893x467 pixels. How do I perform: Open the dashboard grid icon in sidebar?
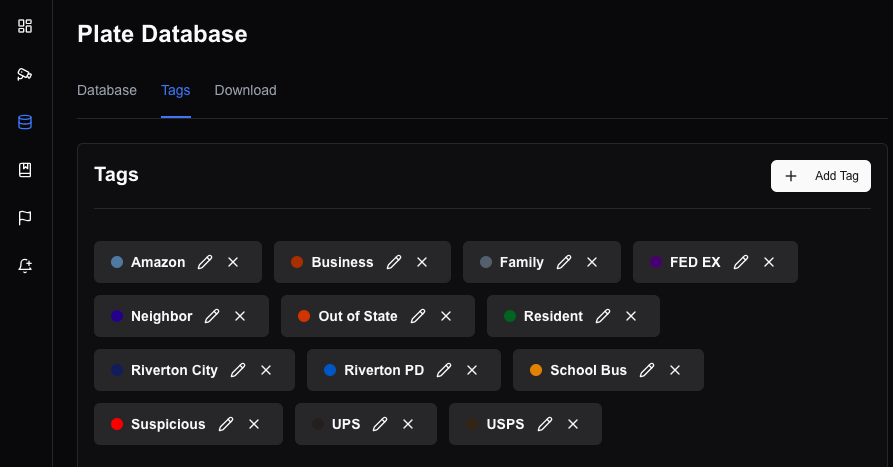point(25,26)
